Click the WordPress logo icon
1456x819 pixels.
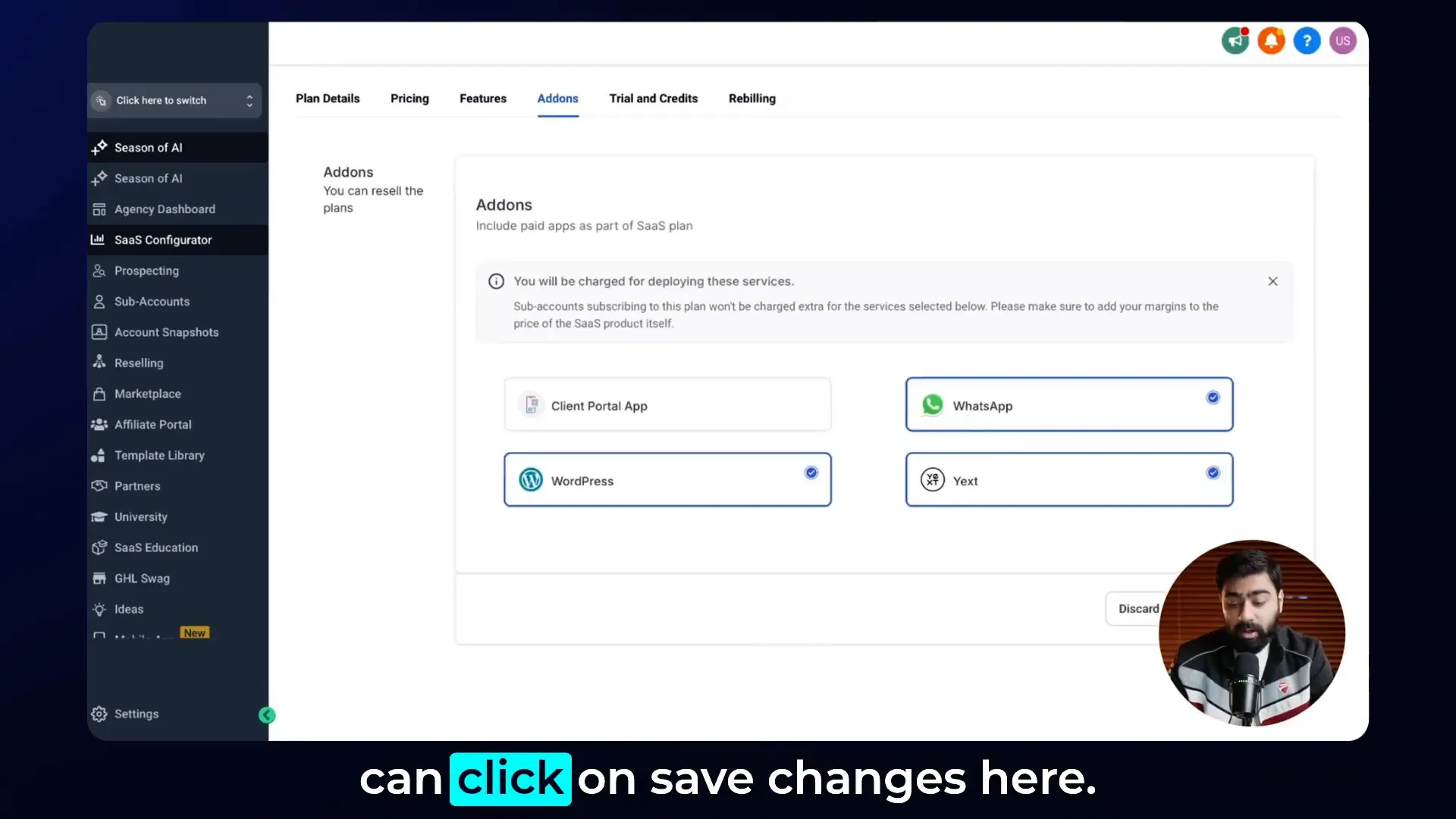(531, 480)
